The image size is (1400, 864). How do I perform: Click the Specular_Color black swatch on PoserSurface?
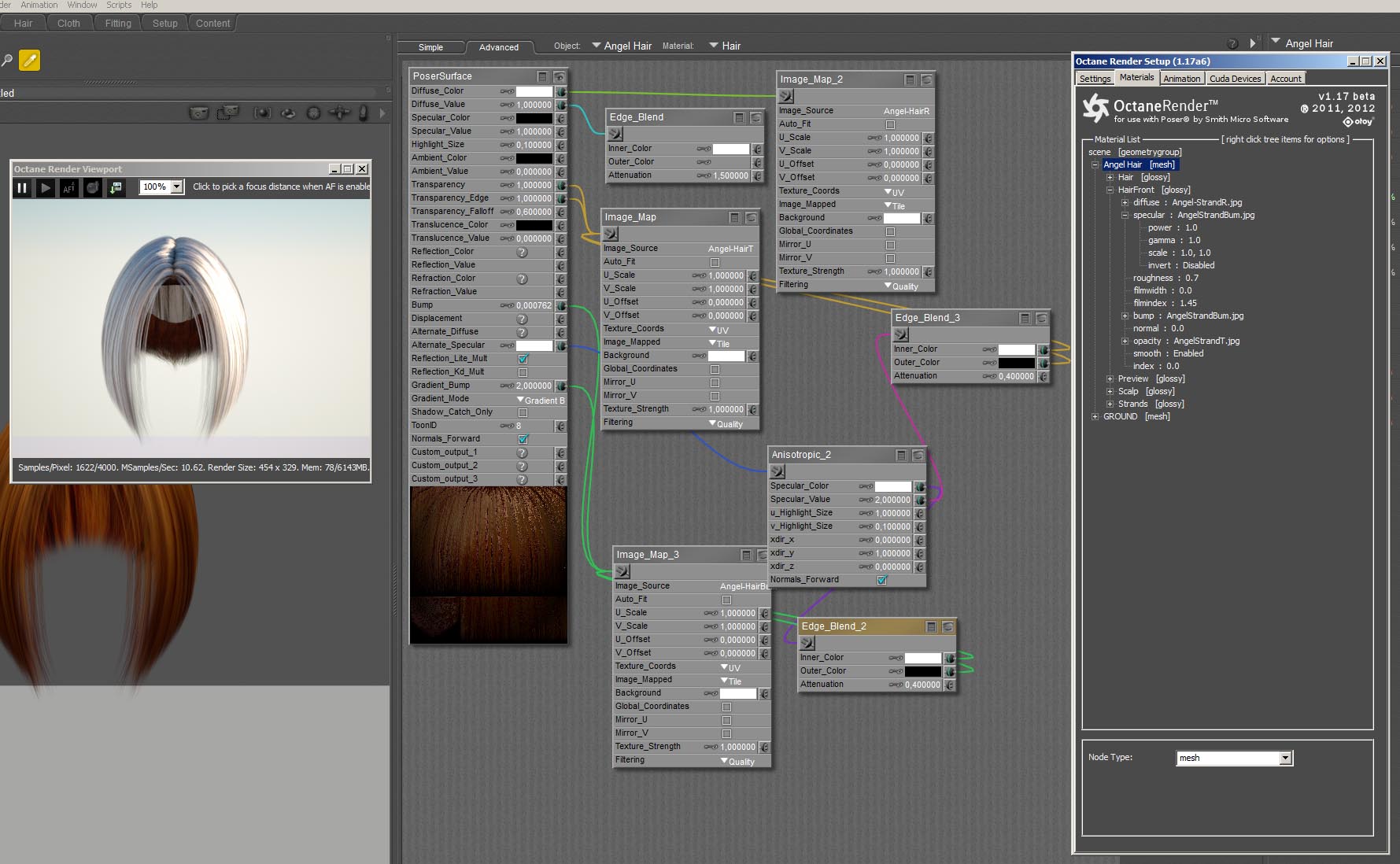534,118
